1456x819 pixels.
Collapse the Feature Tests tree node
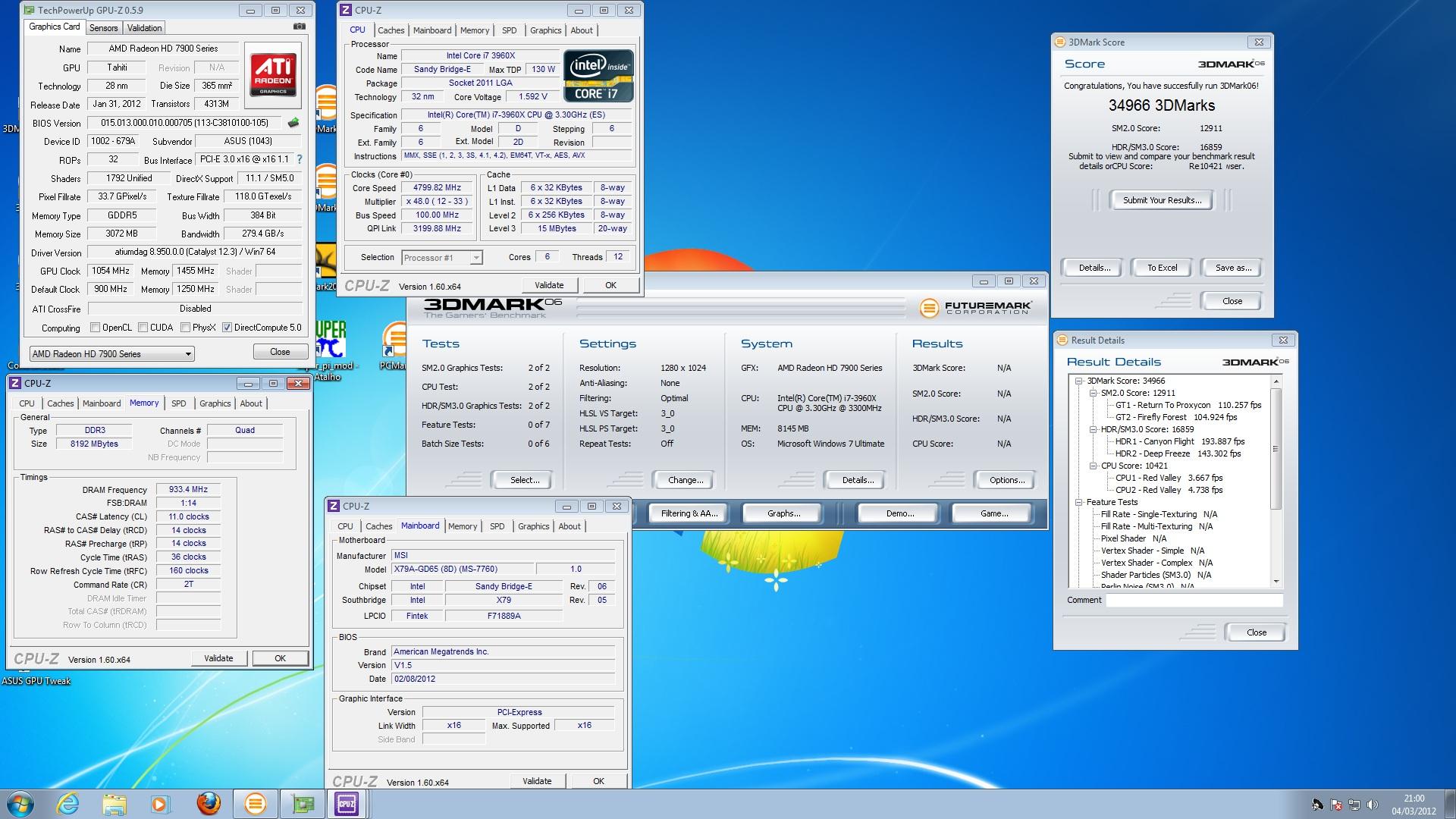[1079, 503]
